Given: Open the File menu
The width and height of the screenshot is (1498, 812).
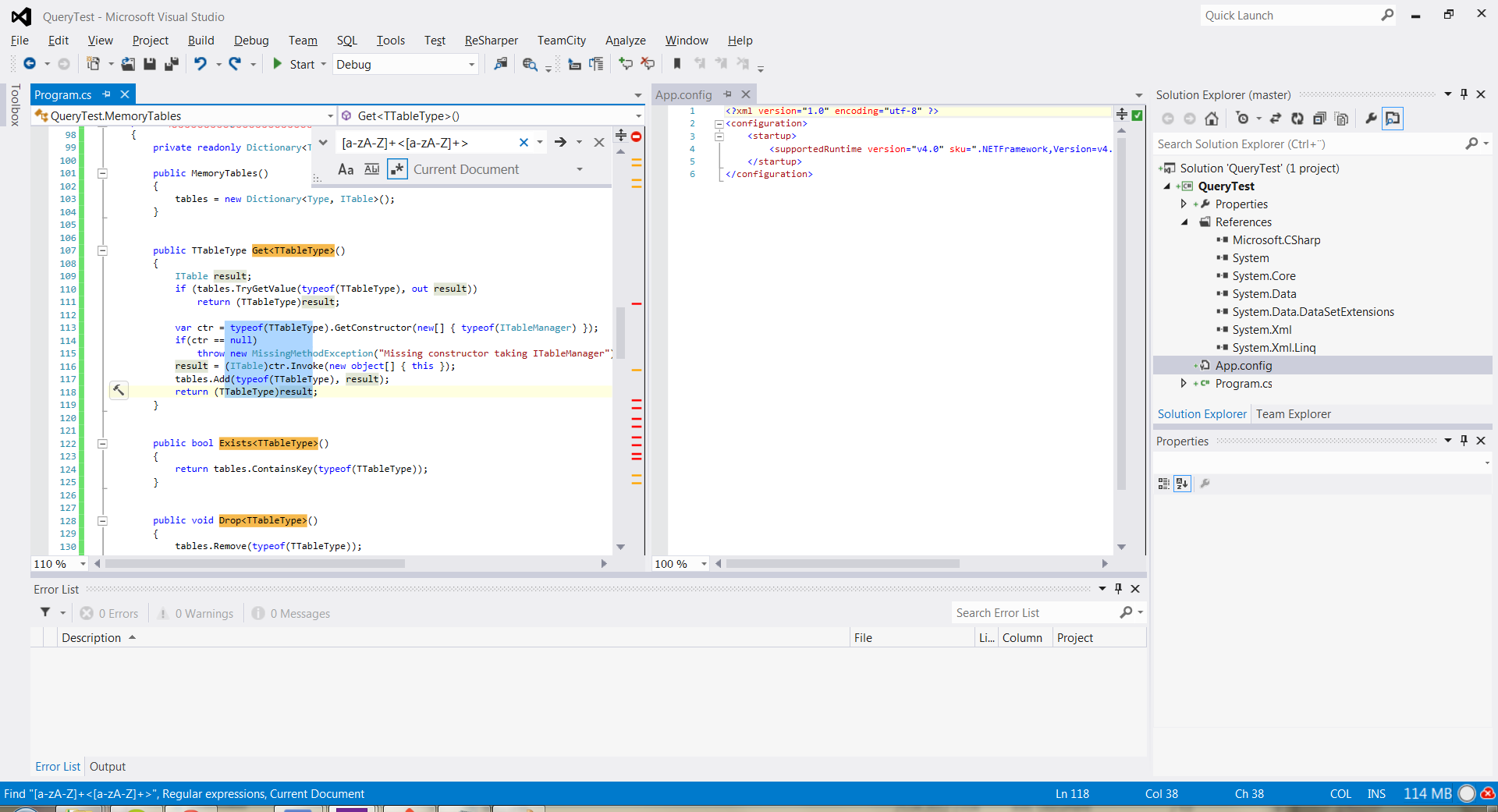Looking at the screenshot, I should [x=20, y=41].
